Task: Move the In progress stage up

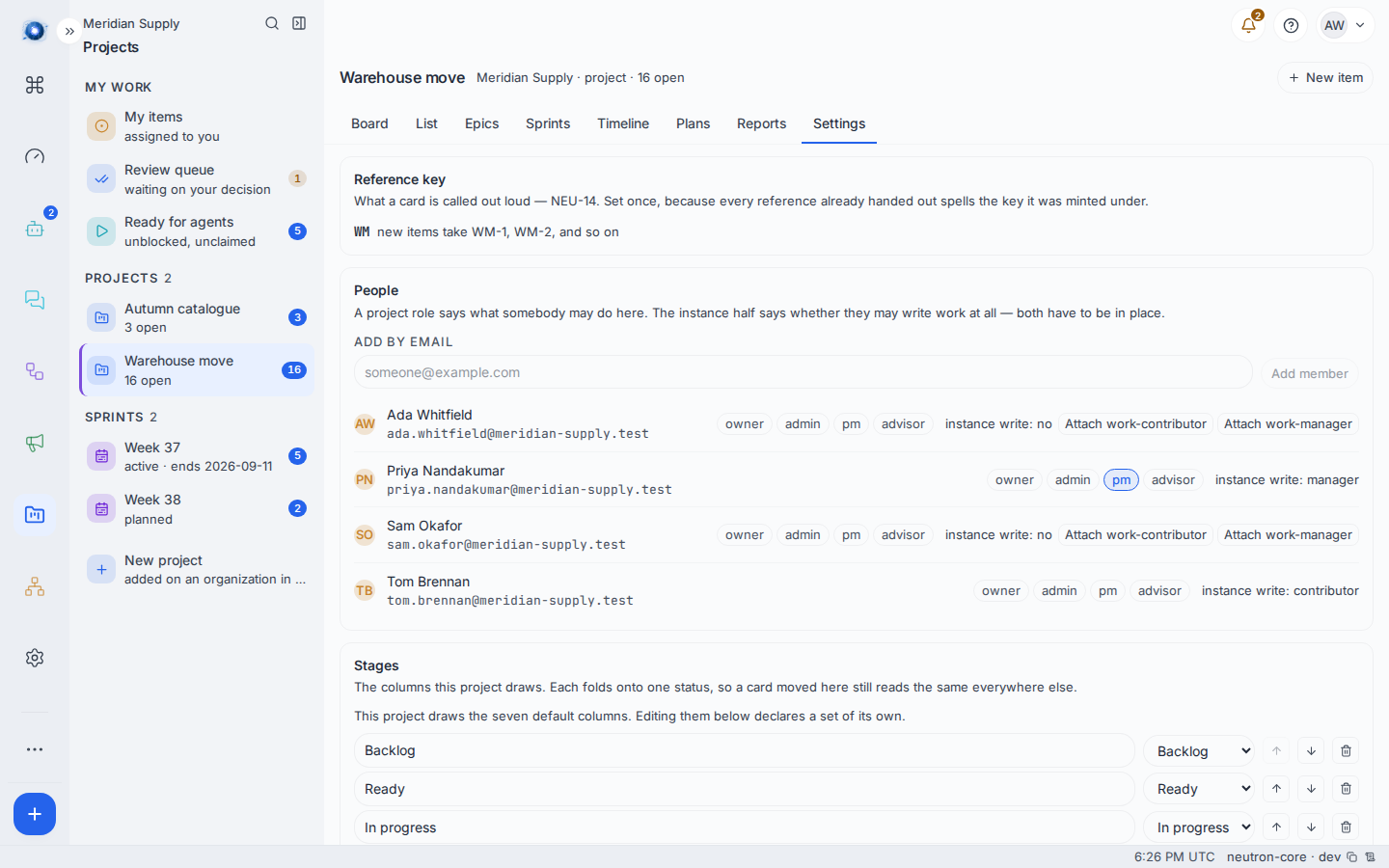Action: point(1276,827)
